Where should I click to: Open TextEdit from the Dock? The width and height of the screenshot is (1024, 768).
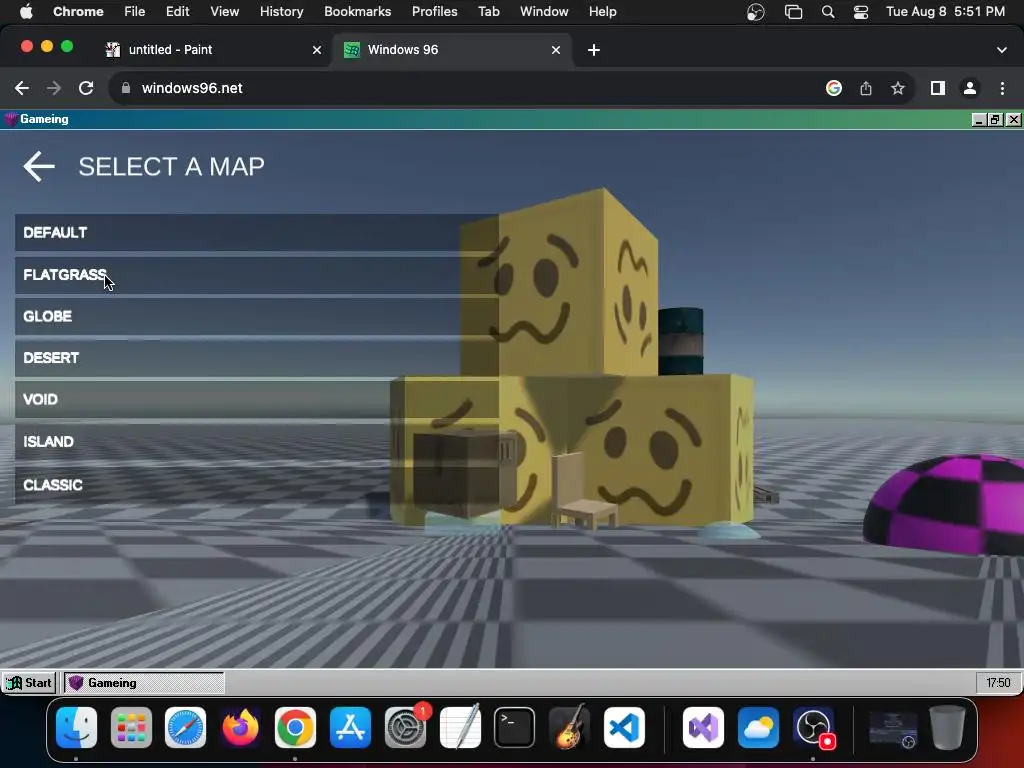click(x=460, y=728)
